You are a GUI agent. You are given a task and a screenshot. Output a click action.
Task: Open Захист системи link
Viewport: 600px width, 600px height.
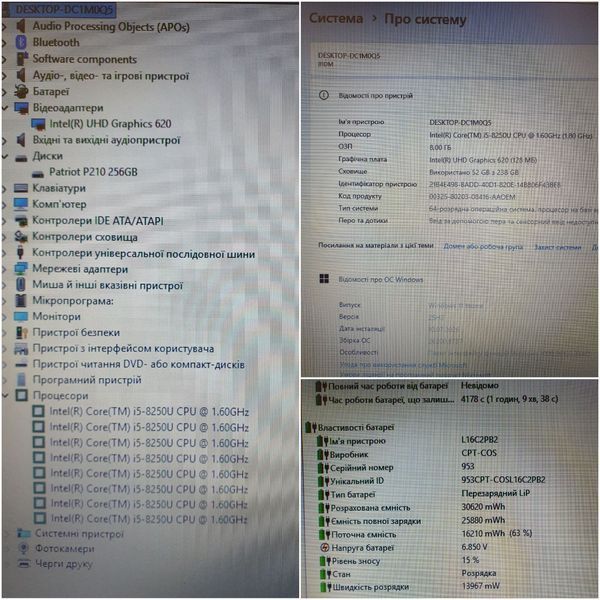point(558,247)
